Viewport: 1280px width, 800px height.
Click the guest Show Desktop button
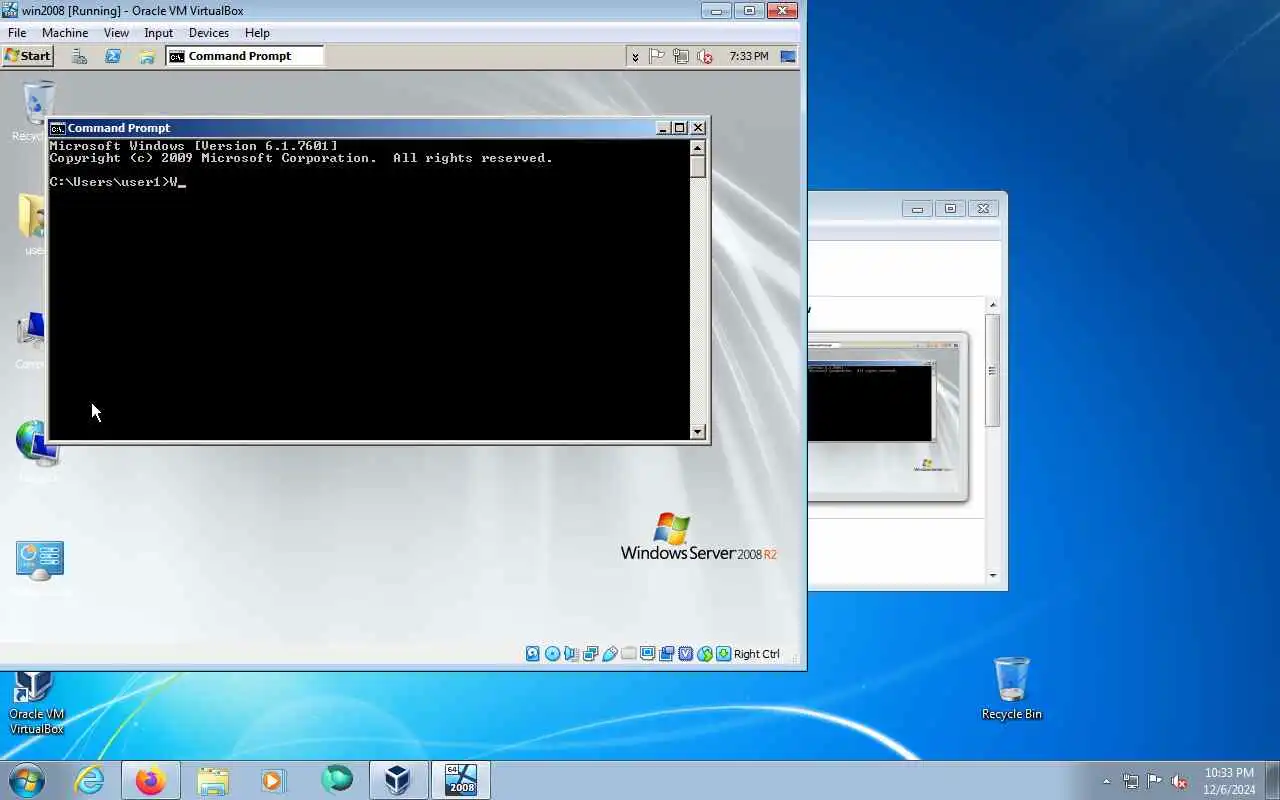(x=789, y=56)
